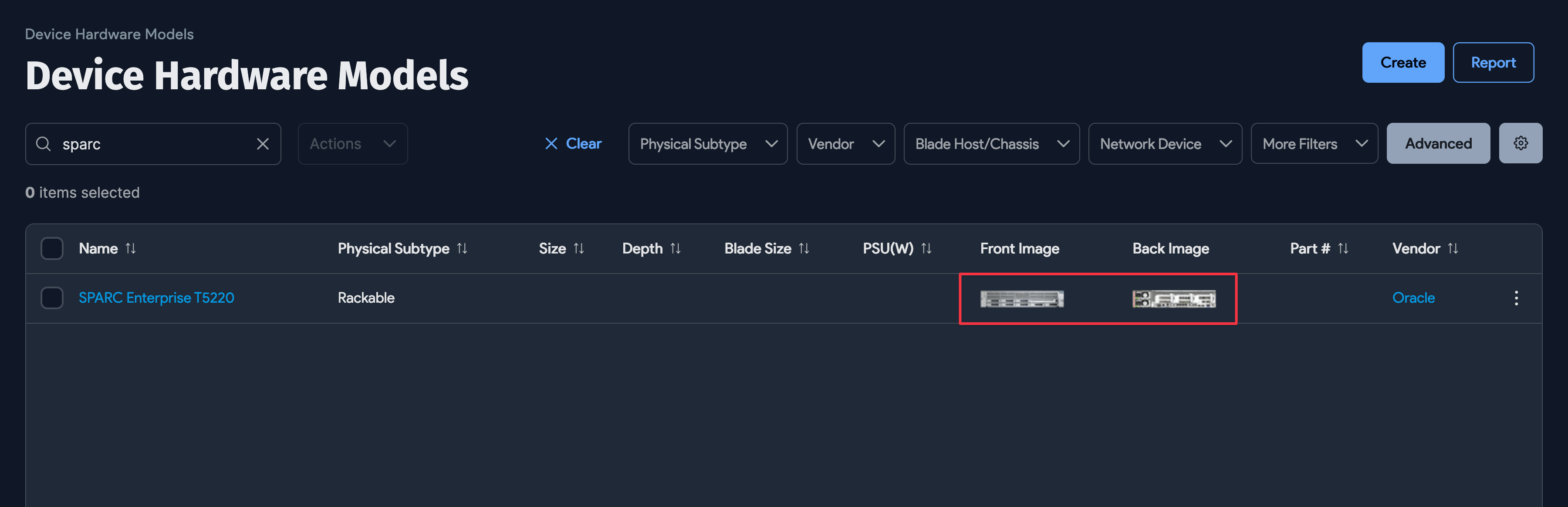Toggle the select-all checkbox in table header
This screenshot has width=1568, height=507.
[x=52, y=248]
